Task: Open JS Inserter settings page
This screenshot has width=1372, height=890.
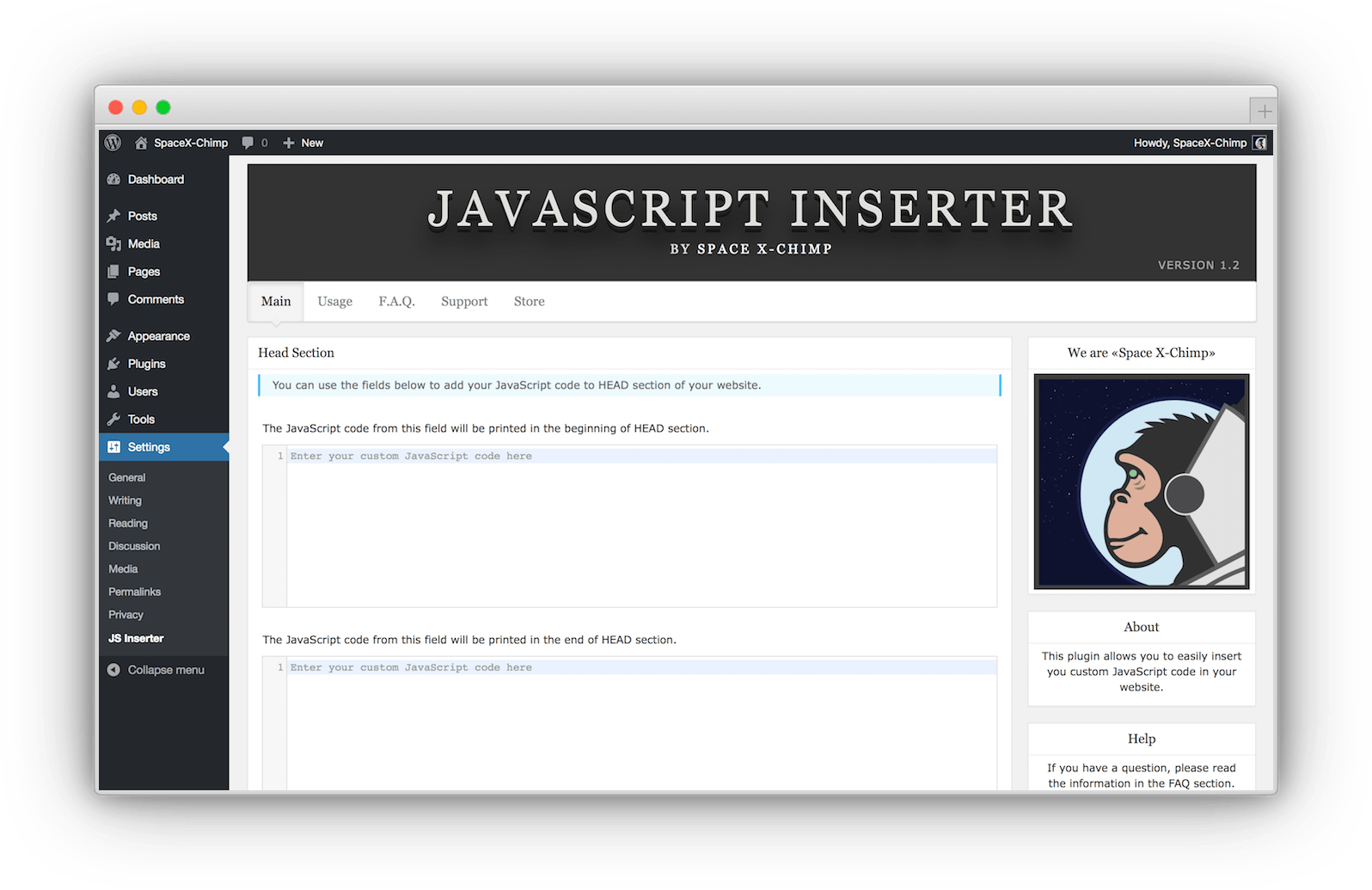Action: pyautogui.click(x=136, y=638)
